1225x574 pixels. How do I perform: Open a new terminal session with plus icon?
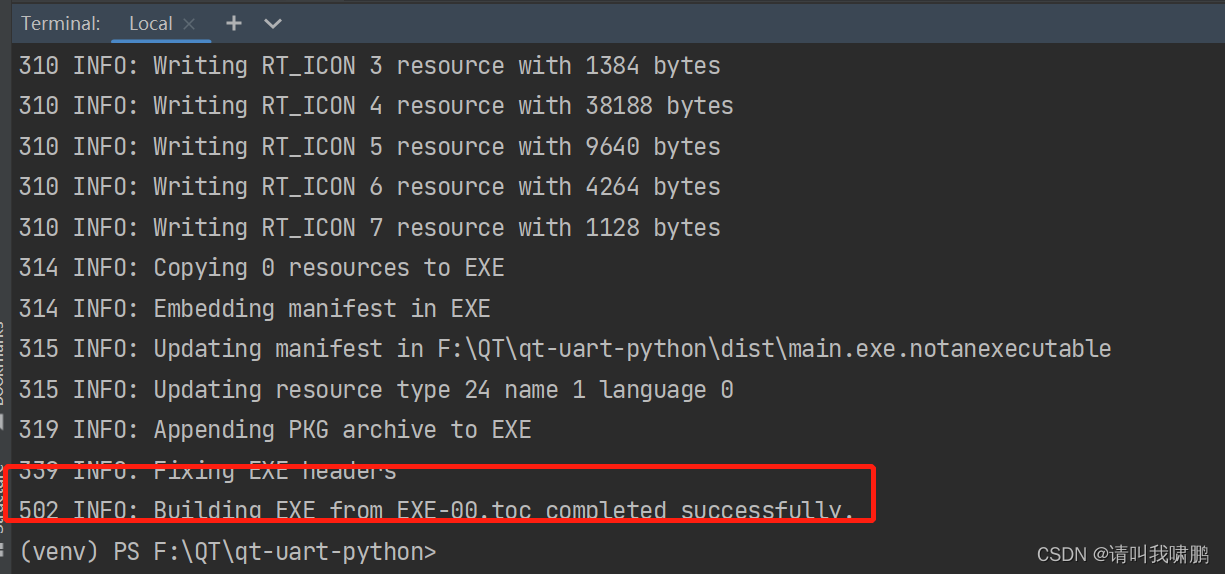[x=234, y=23]
